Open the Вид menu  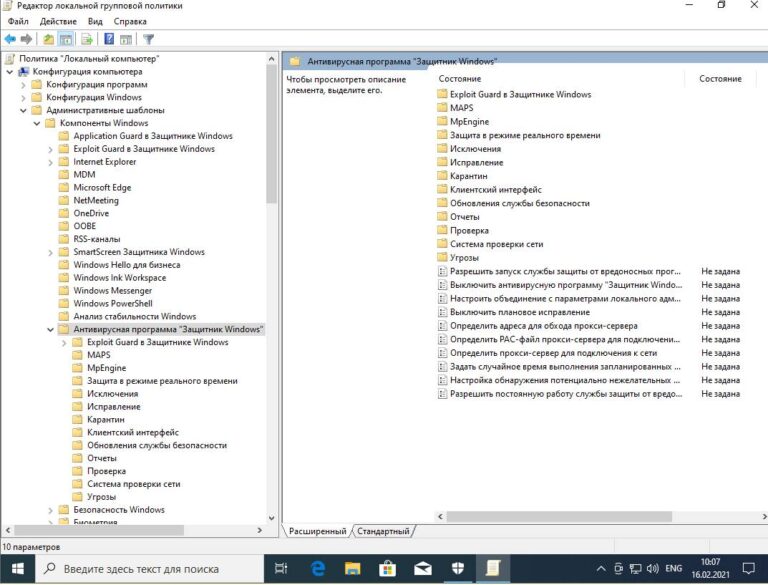(95, 21)
